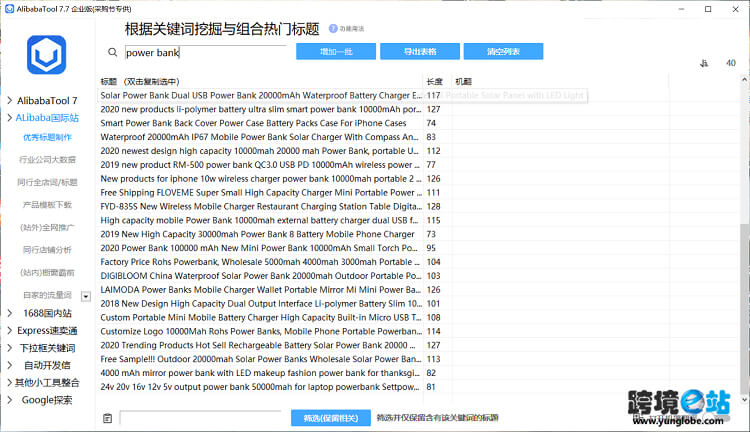
Task: Open the (站内) sidebar item below 同行店铺分析
Action: pyautogui.click(x=47, y=272)
